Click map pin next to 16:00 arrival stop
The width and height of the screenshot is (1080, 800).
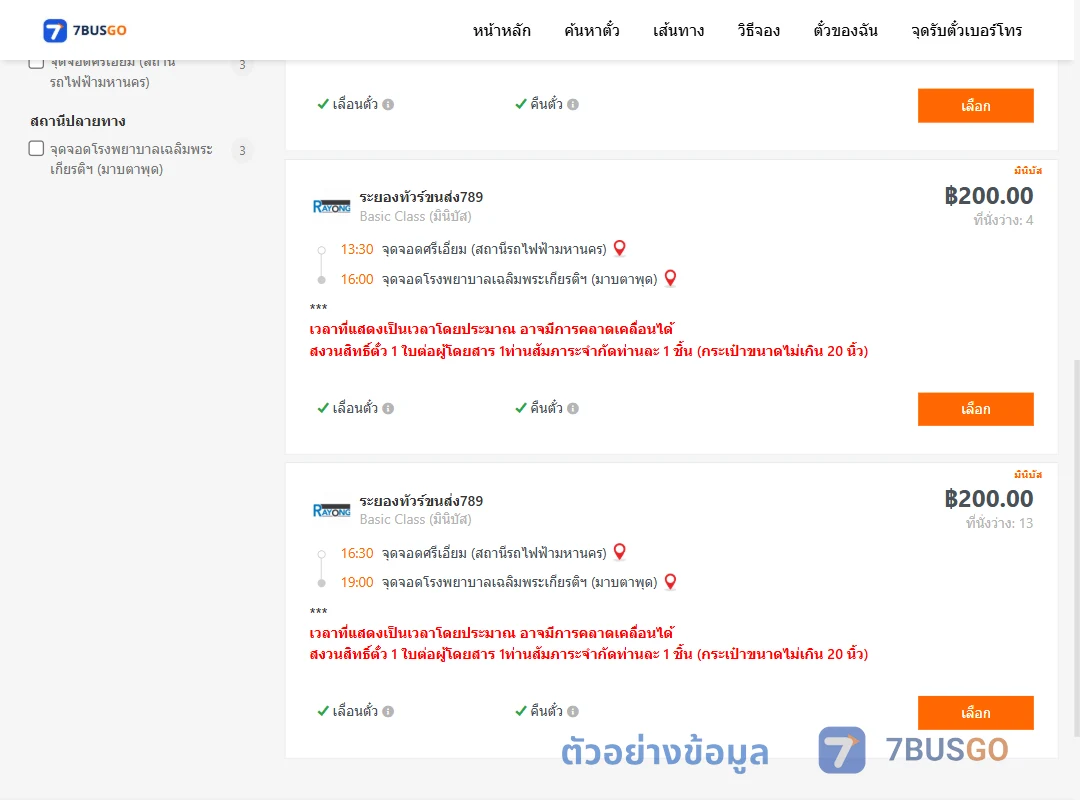pos(670,278)
